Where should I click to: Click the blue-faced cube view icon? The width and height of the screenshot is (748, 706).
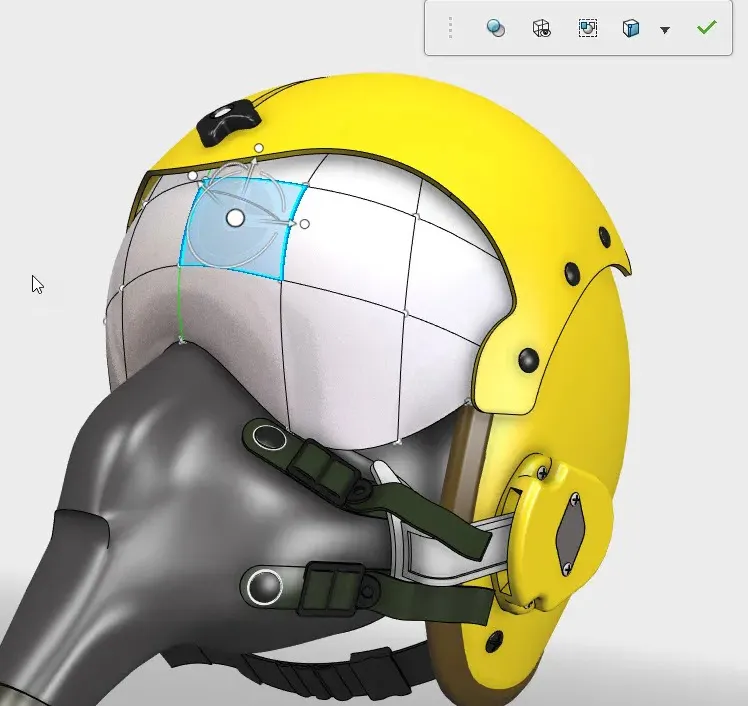631,28
